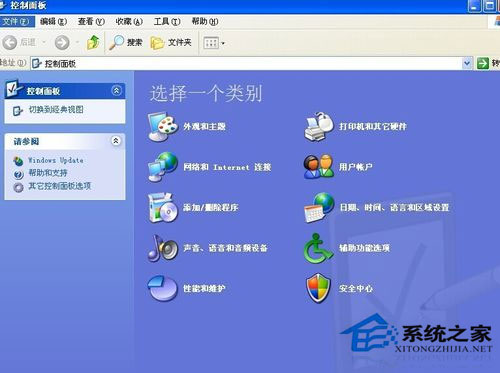Viewport: 500px width, 373px height.
Task: Open the 帮助和支持 link
Action: (48, 173)
